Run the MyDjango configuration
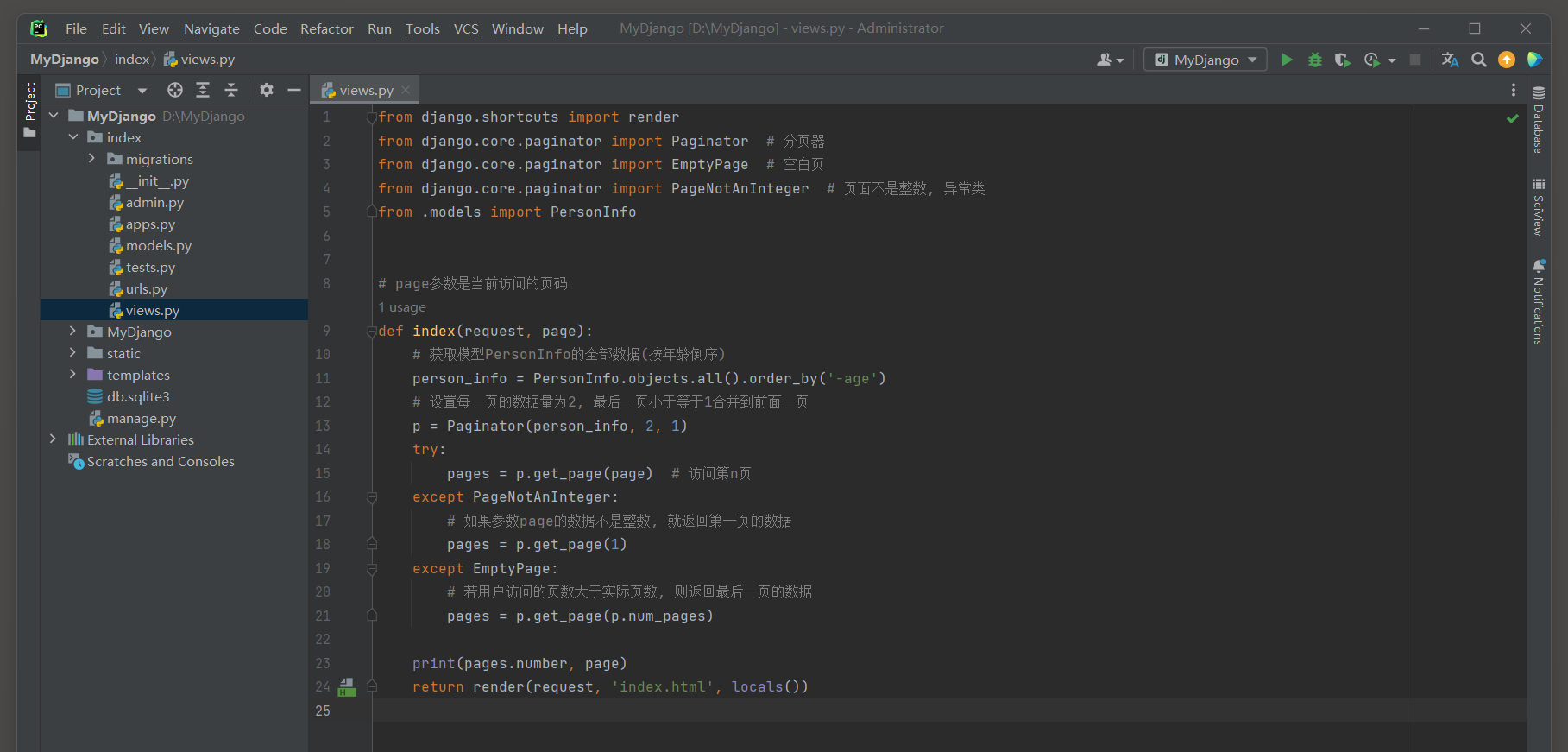 click(x=1287, y=60)
